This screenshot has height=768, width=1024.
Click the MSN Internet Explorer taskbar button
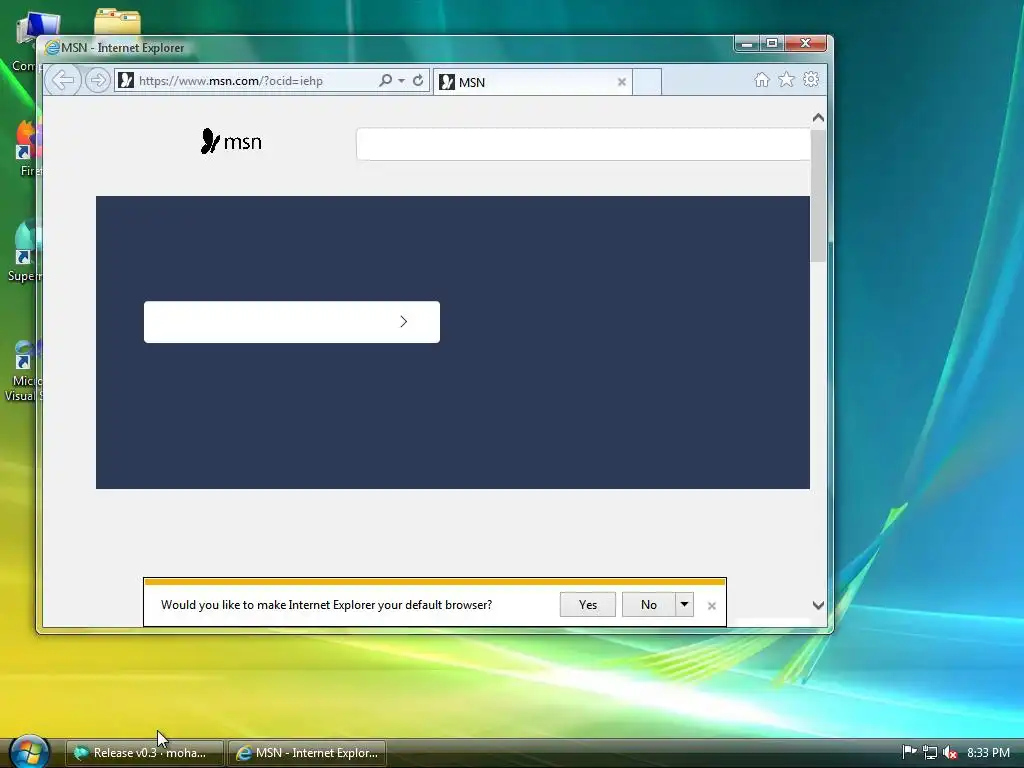click(x=307, y=753)
